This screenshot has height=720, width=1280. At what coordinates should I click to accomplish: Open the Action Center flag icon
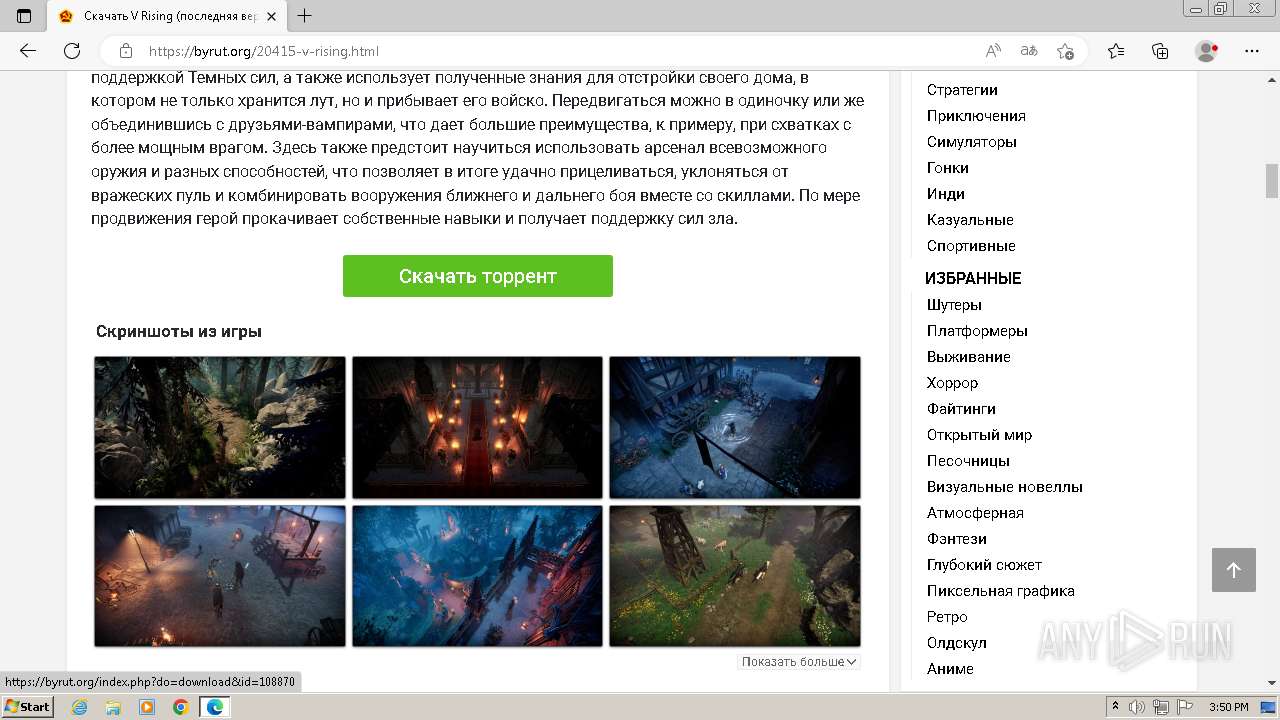tap(1185, 707)
